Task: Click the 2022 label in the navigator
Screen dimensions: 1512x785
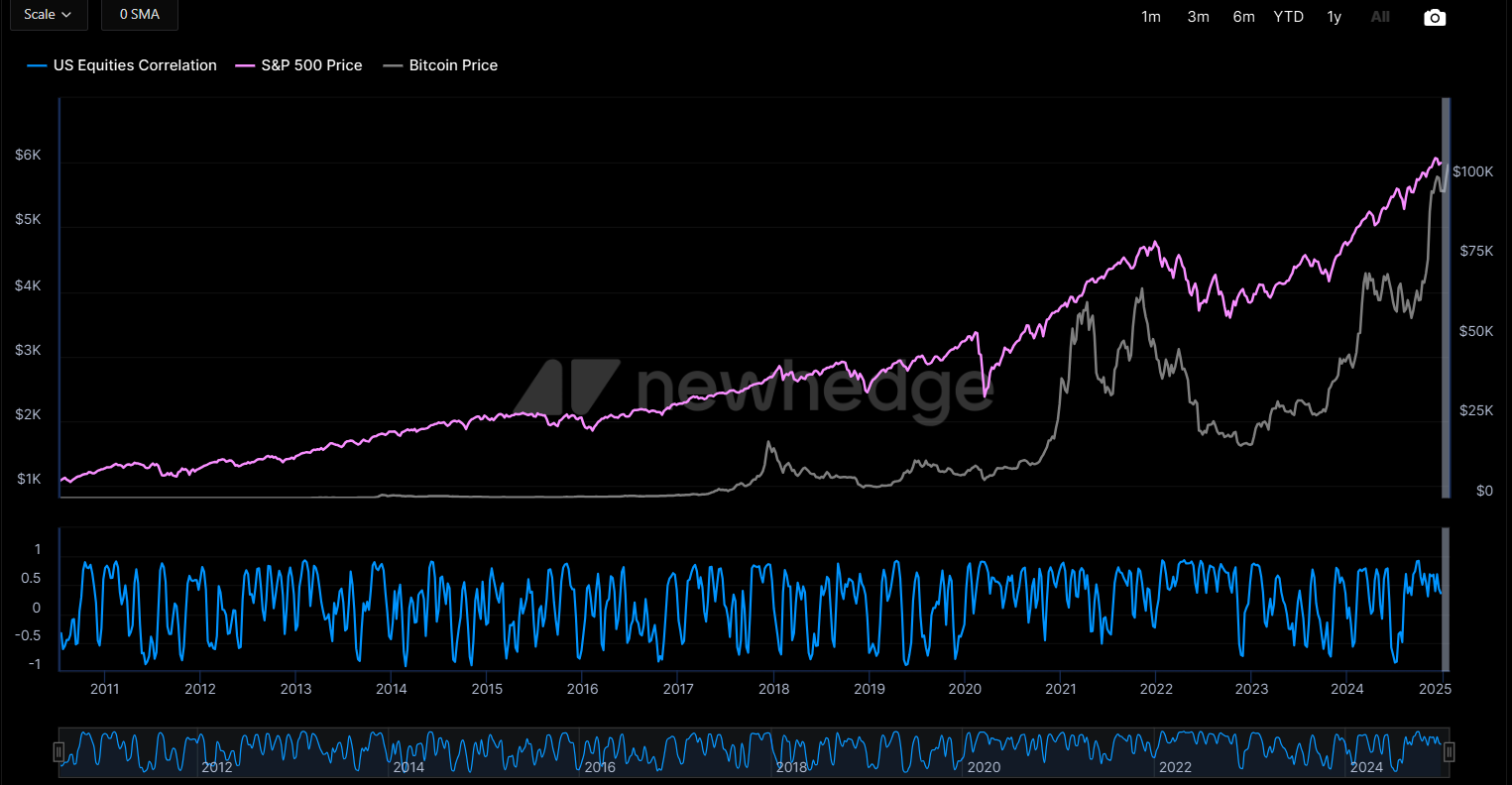Action: click(x=1175, y=767)
